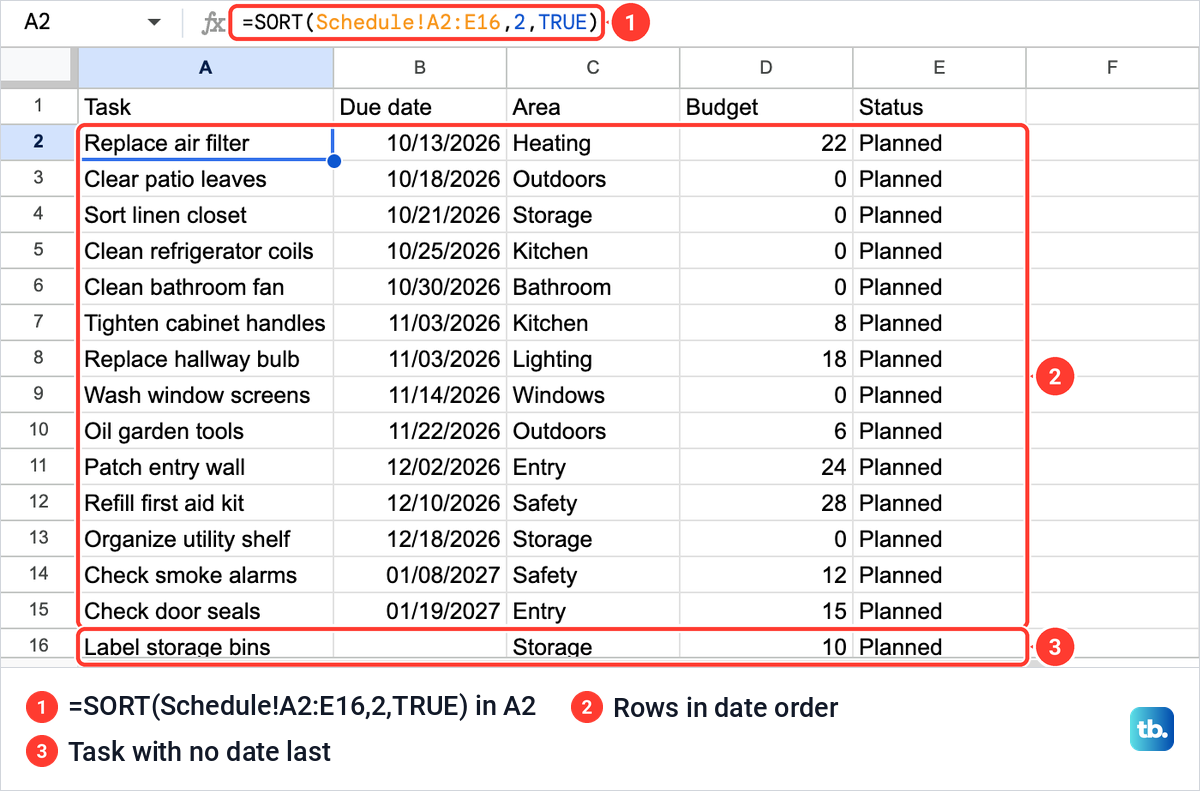Click the date cell 10/21/2026

point(420,215)
